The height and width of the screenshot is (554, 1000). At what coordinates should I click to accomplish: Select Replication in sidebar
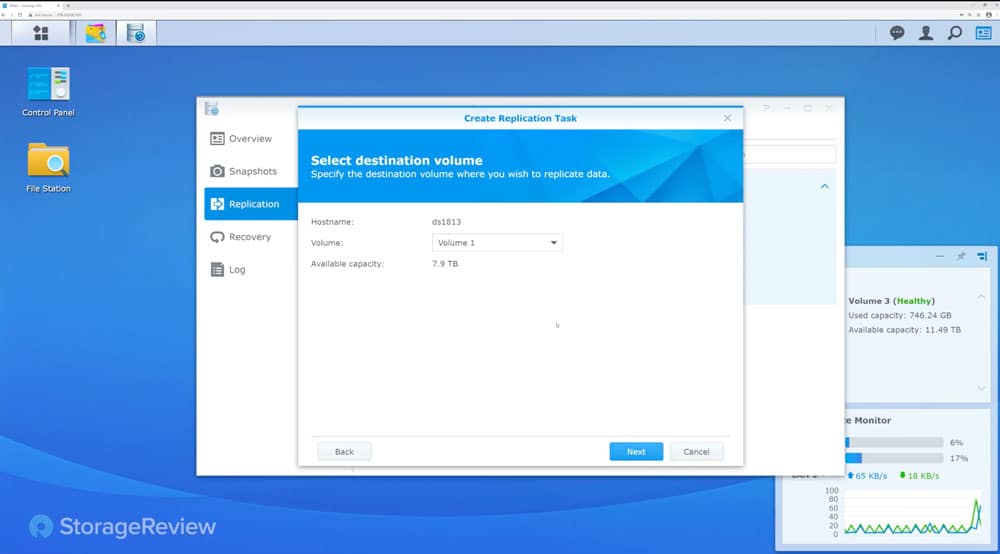pos(251,204)
